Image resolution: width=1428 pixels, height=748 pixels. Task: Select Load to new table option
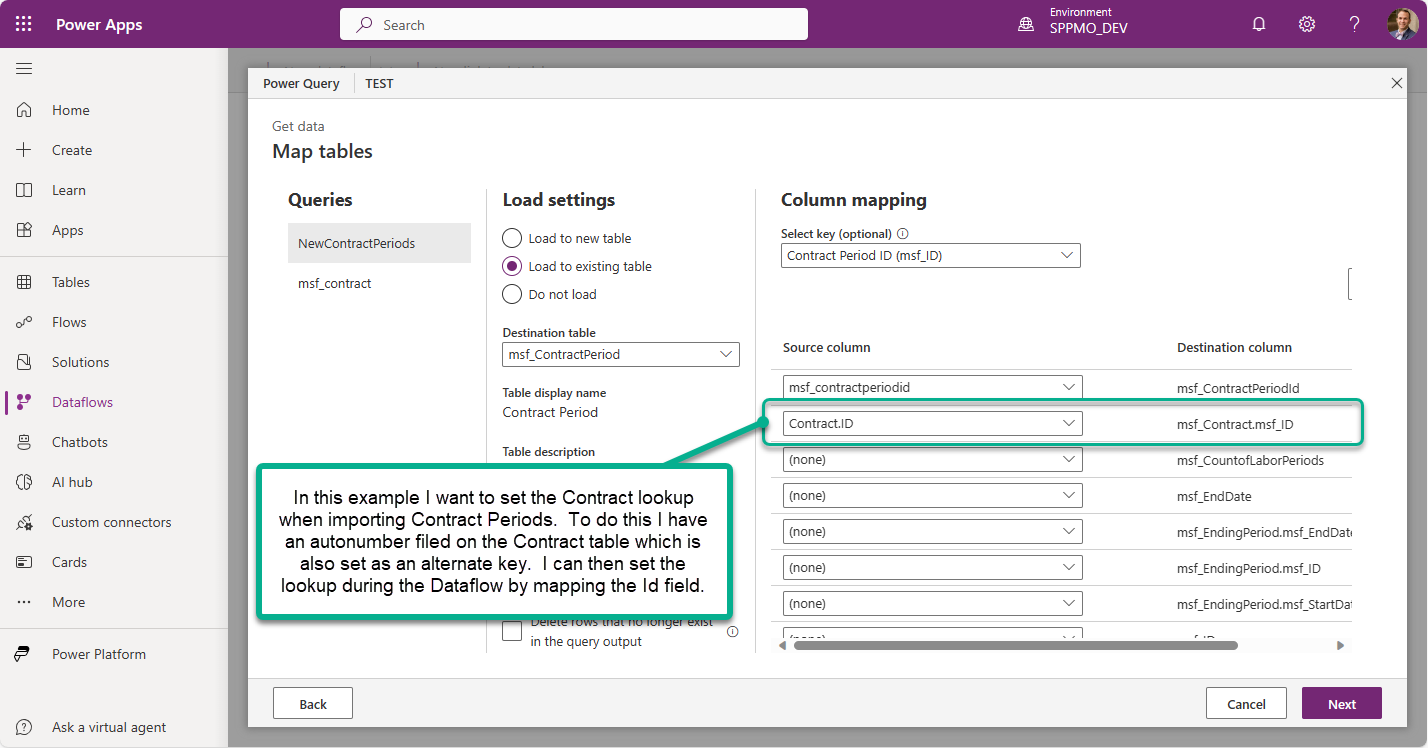[x=512, y=238]
